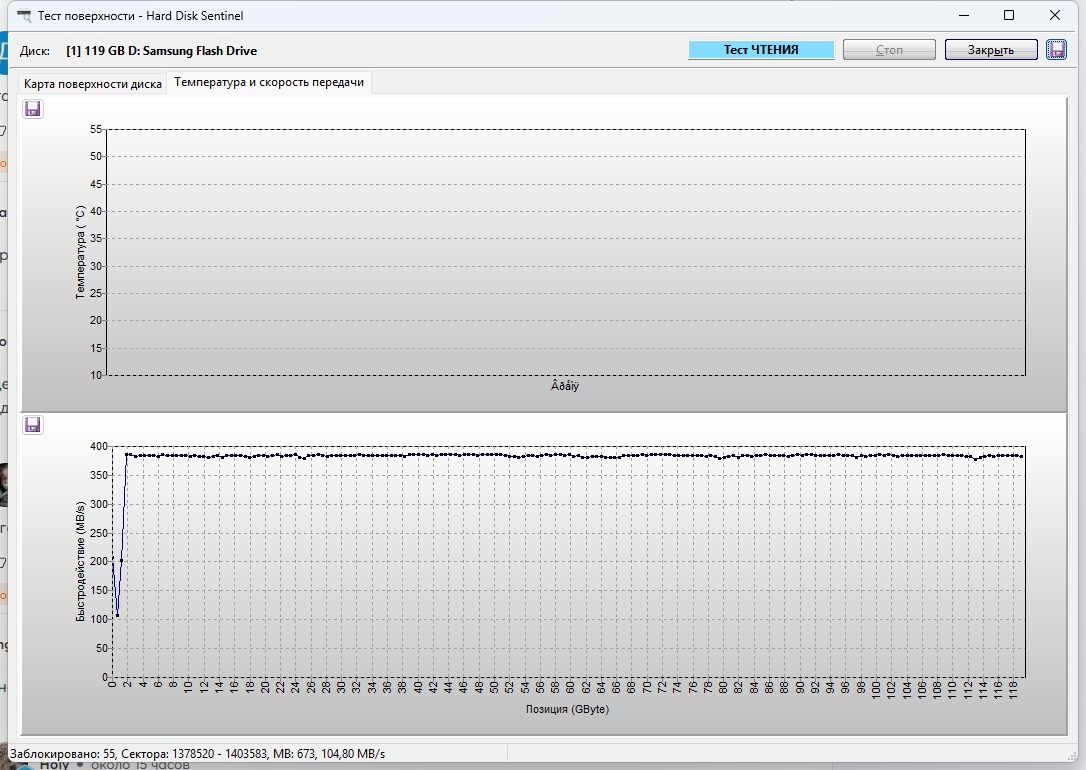Click the Температура (°C) axis label
The image size is (1086, 770).
[80, 252]
